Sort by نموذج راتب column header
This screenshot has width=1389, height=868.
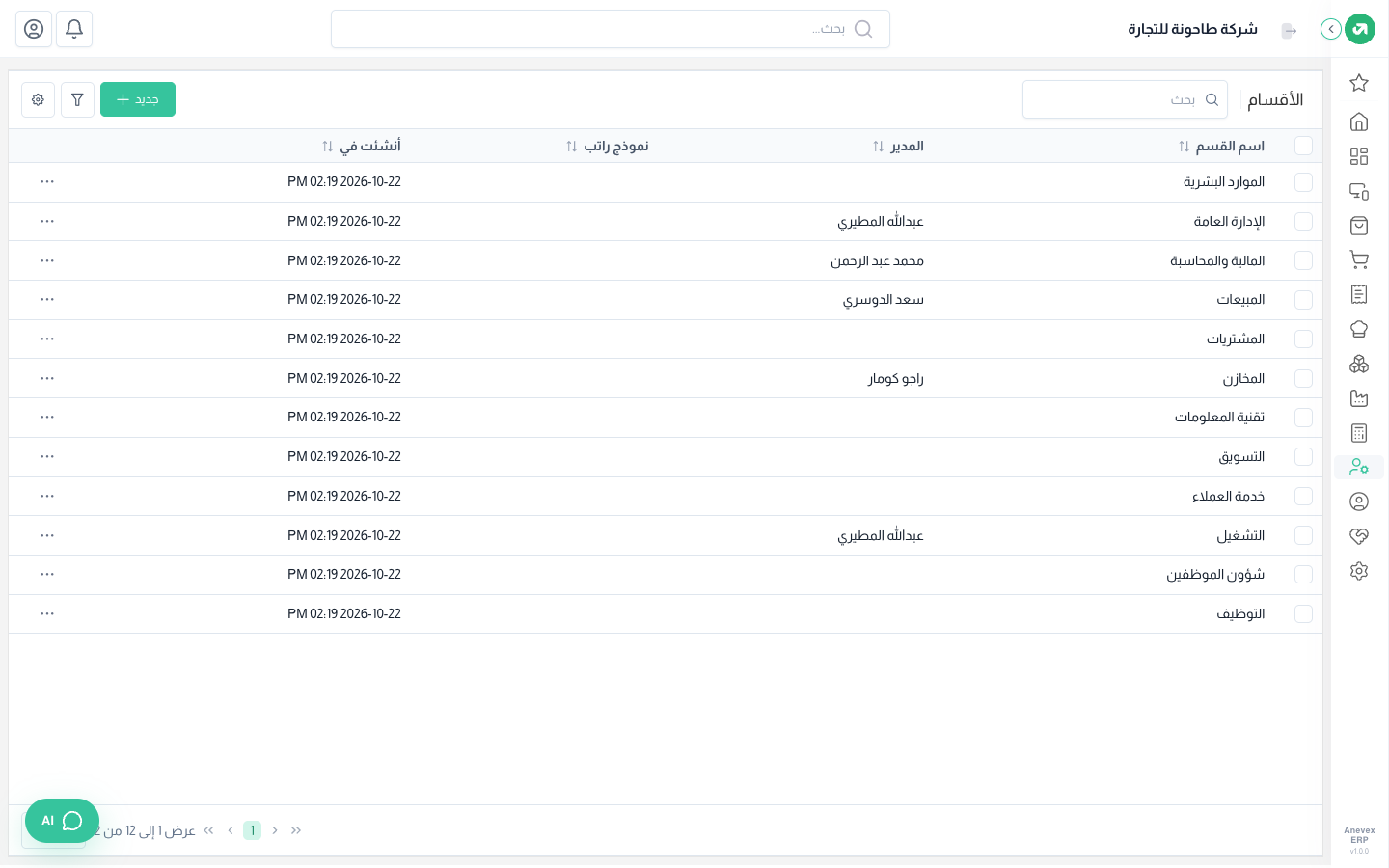[x=607, y=147]
